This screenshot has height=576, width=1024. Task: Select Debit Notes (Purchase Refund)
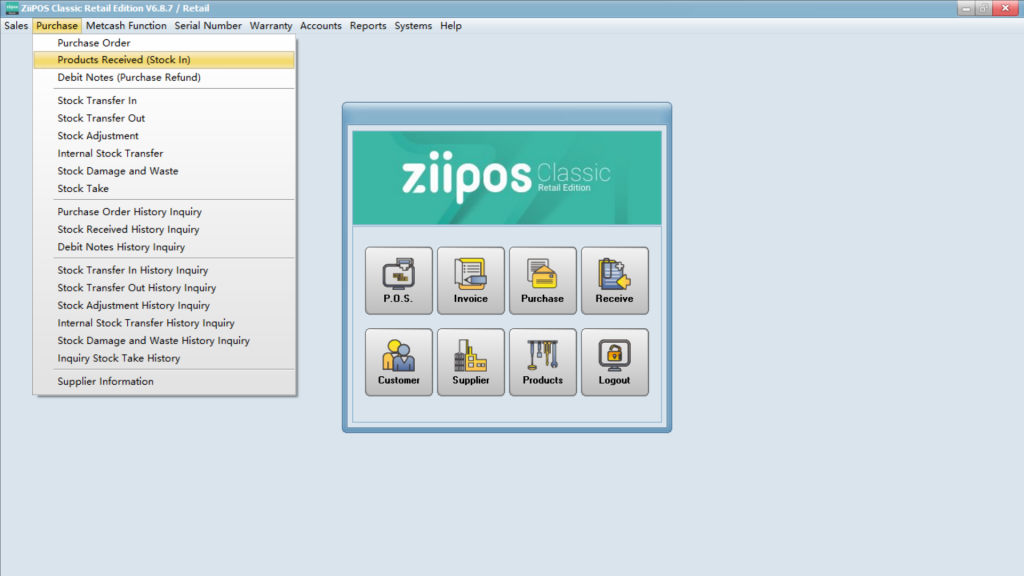pyautogui.click(x=129, y=78)
